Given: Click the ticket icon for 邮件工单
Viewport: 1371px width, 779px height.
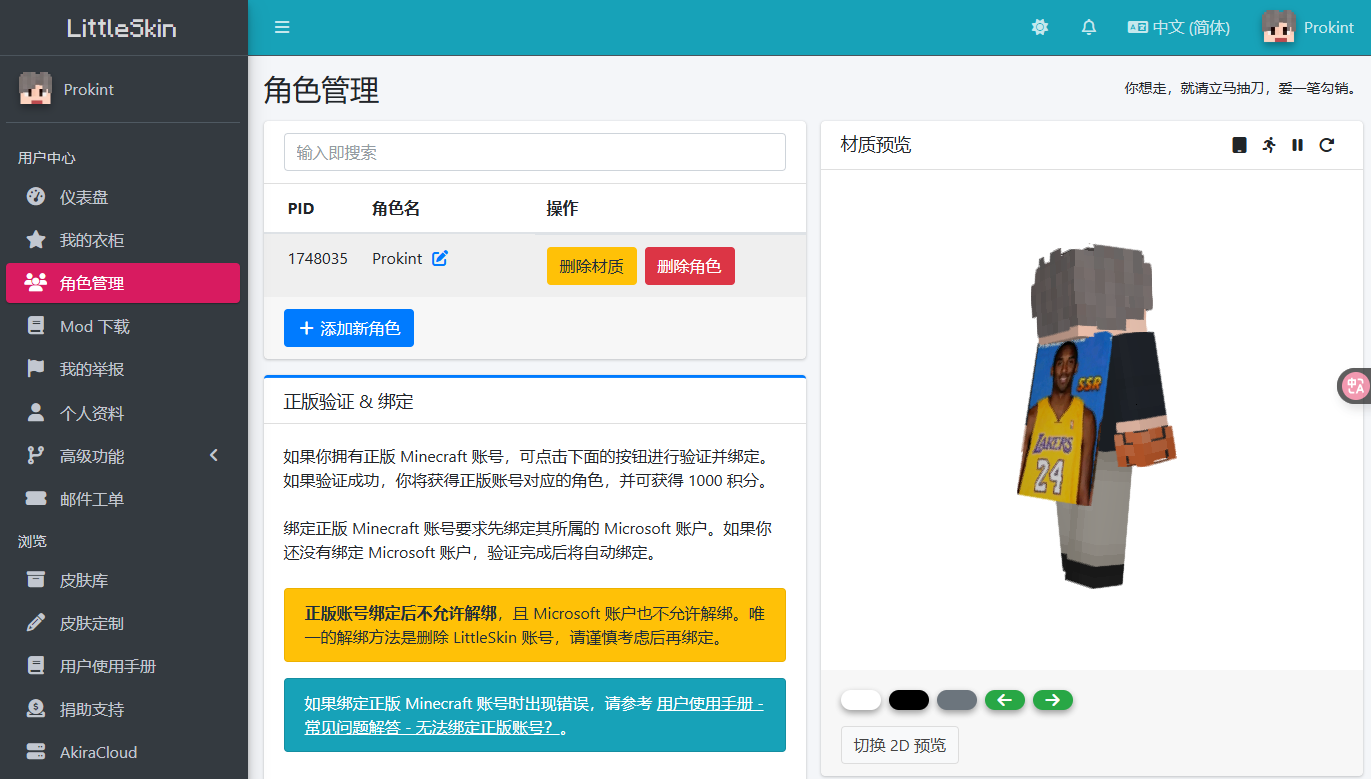Looking at the screenshot, I should [x=36, y=499].
